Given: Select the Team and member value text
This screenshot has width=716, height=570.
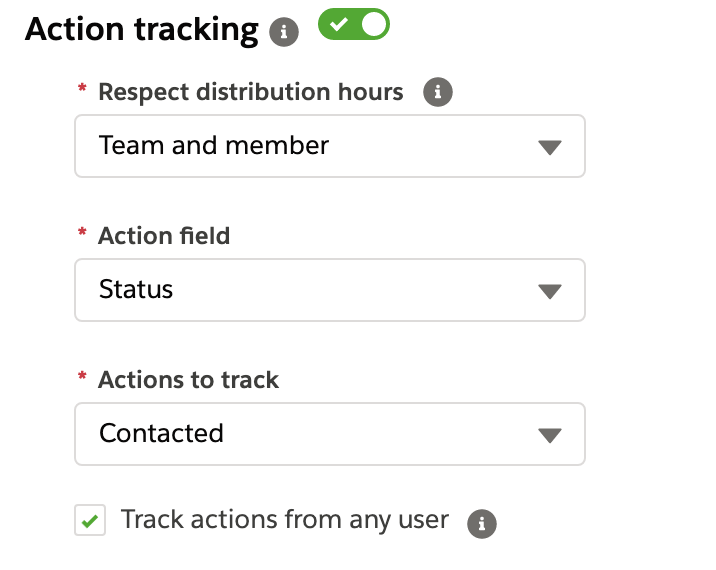Looking at the screenshot, I should pyautogui.click(x=214, y=146).
